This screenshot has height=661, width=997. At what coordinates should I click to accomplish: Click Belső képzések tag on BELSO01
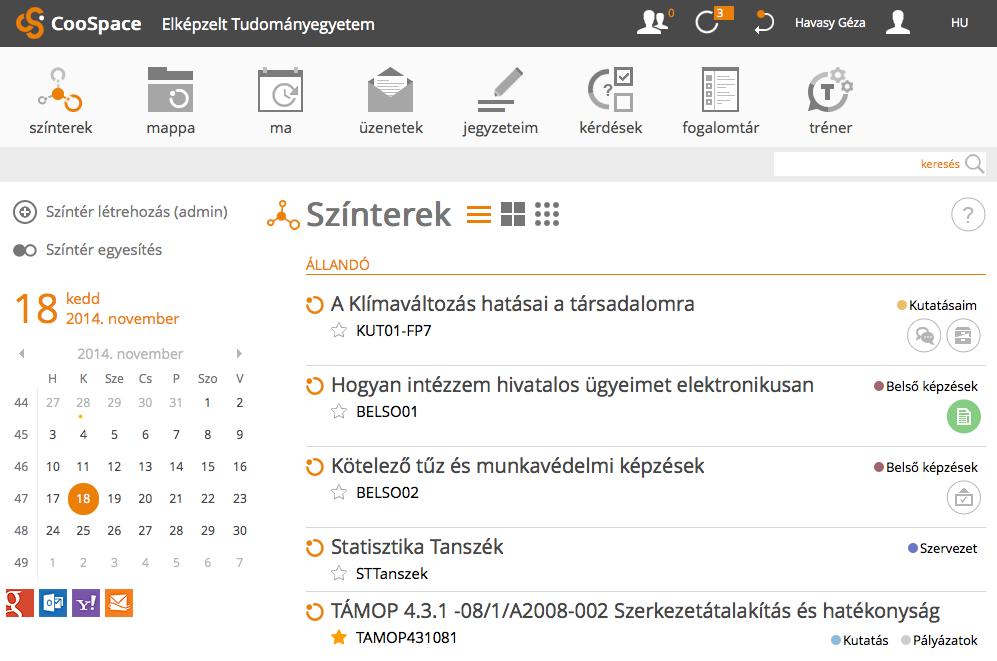pyautogui.click(x=926, y=386)
